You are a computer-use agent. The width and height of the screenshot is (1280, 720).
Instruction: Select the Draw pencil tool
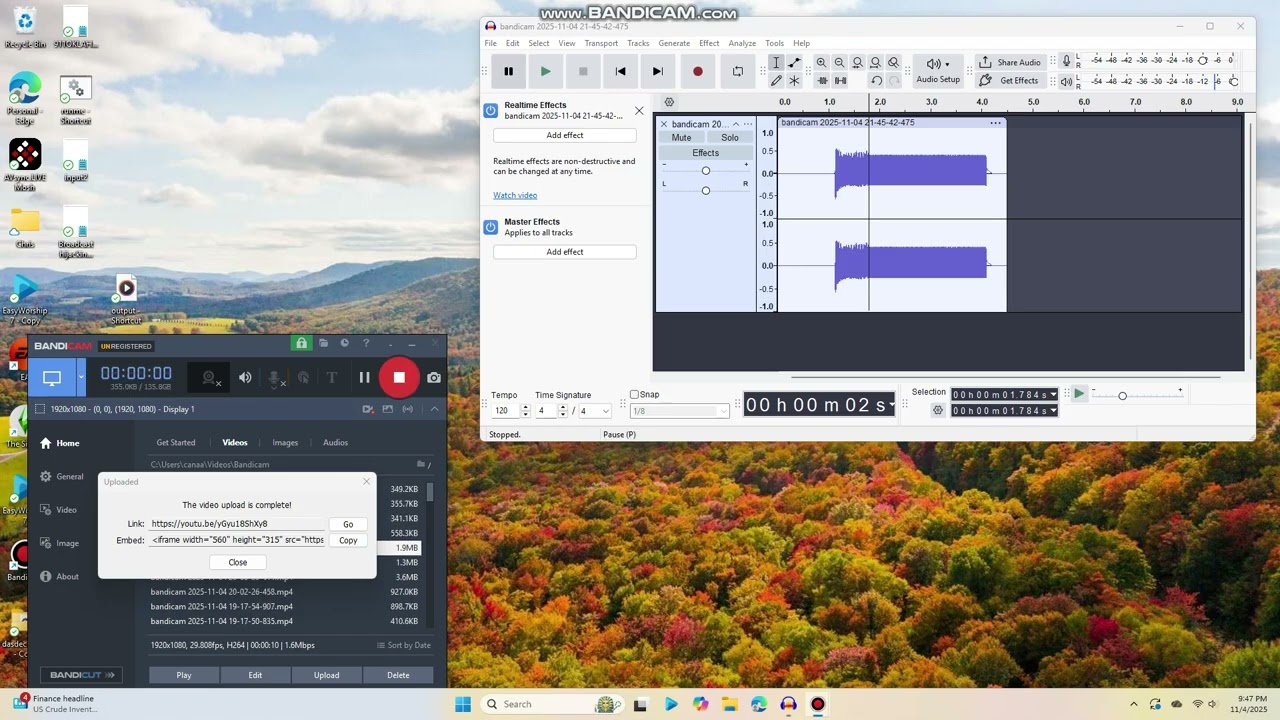(x=776, y=80)
